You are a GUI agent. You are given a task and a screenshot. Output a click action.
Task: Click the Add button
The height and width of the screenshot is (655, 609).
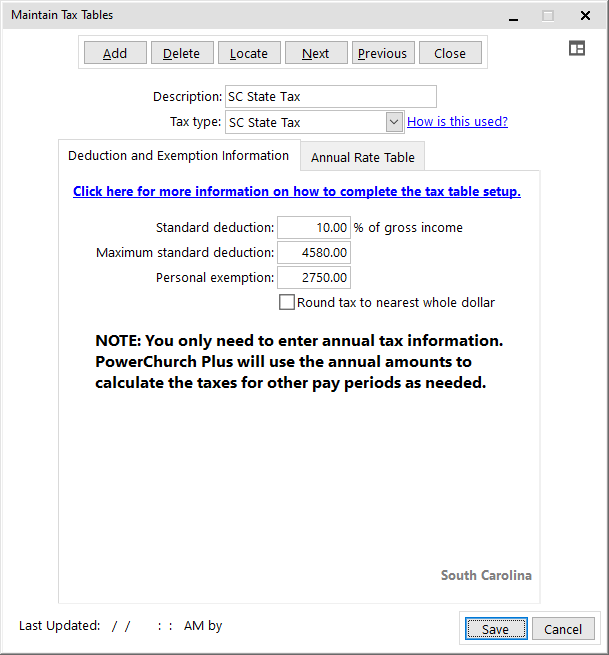point(115,53)
